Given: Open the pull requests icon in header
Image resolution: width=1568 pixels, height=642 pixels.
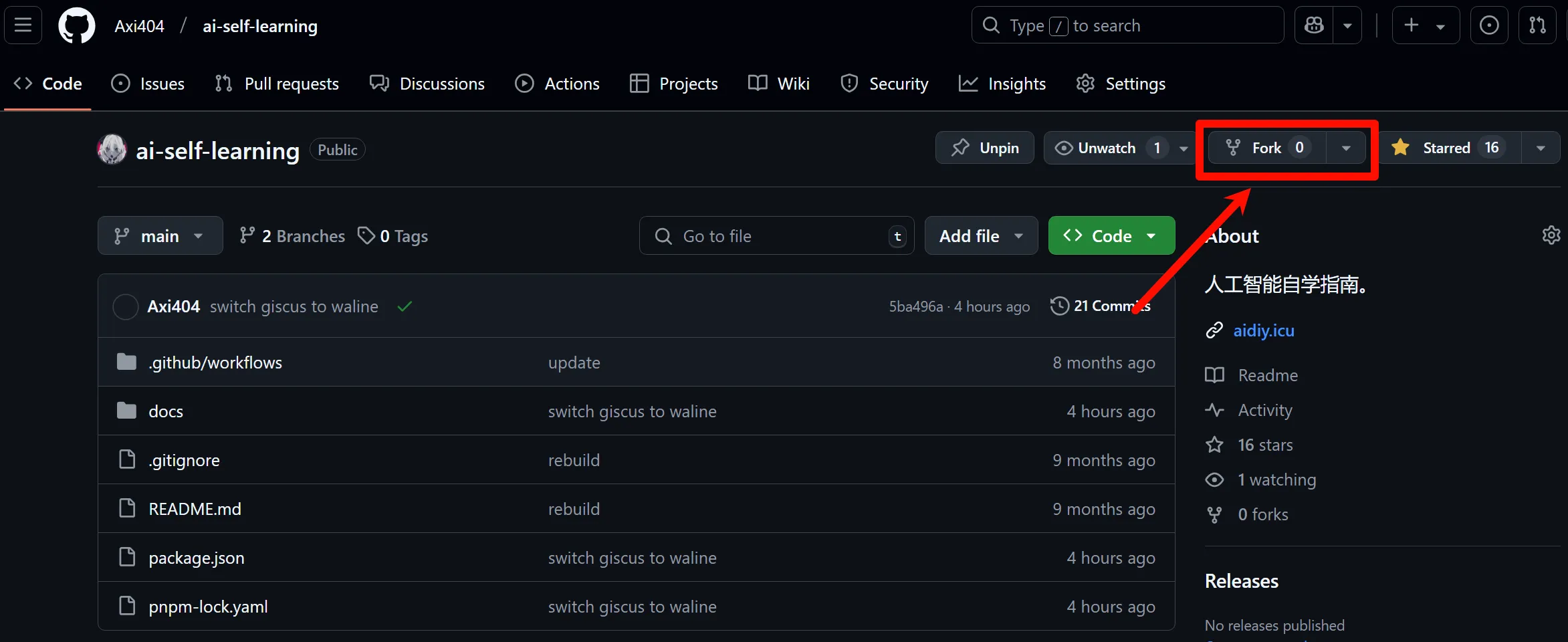Looking at the screenshot, I should (x=1537, y=25).
